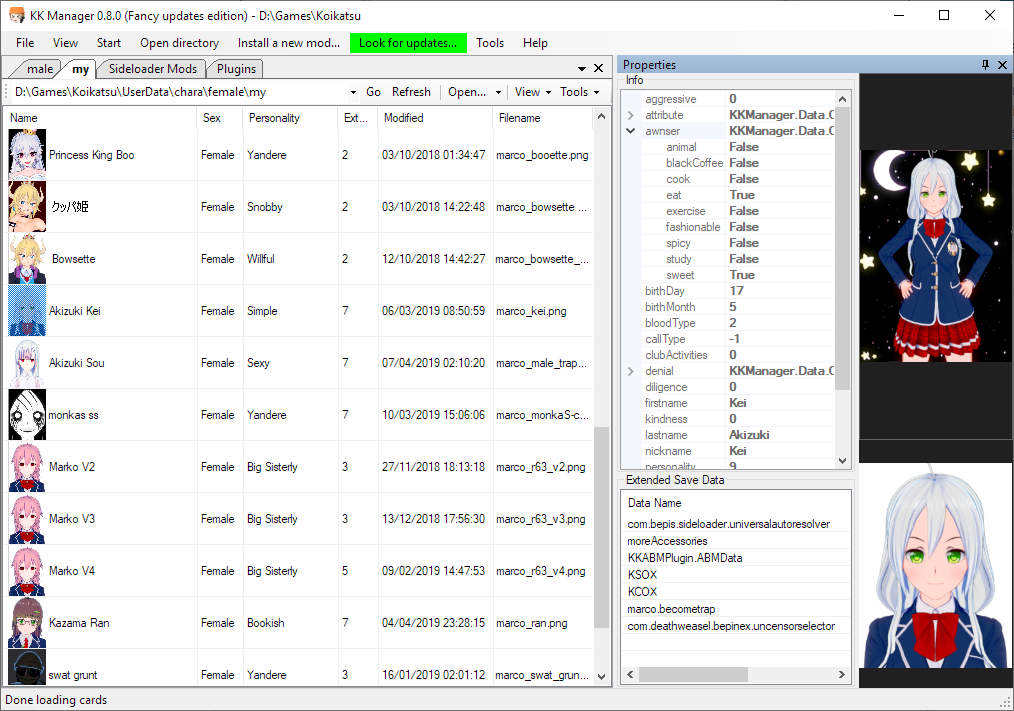Select the monkas ss card thumbnail
1014x711 pixels.
[27, 415]
